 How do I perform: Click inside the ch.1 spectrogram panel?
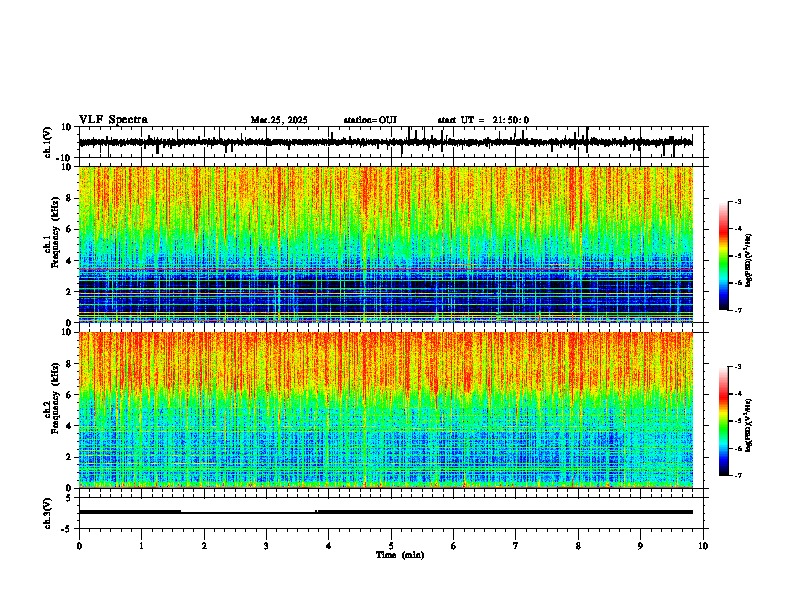pyautogui.click(x=386, y=244)
